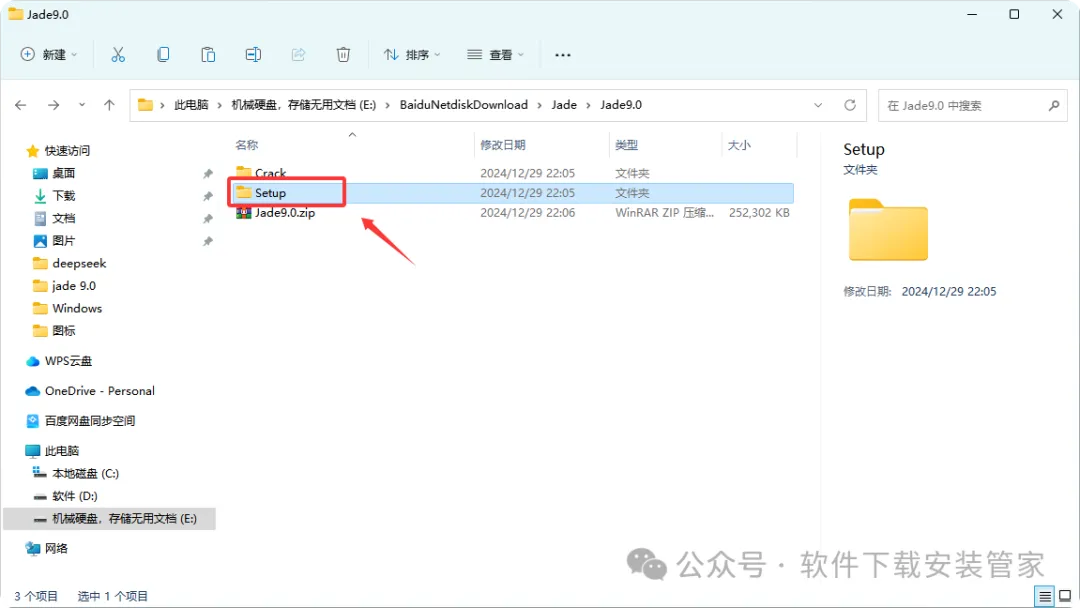This screenshot has width=1080, height=608.
Task: Sort by the 修改日期 column header
Action: pos(503,145)
